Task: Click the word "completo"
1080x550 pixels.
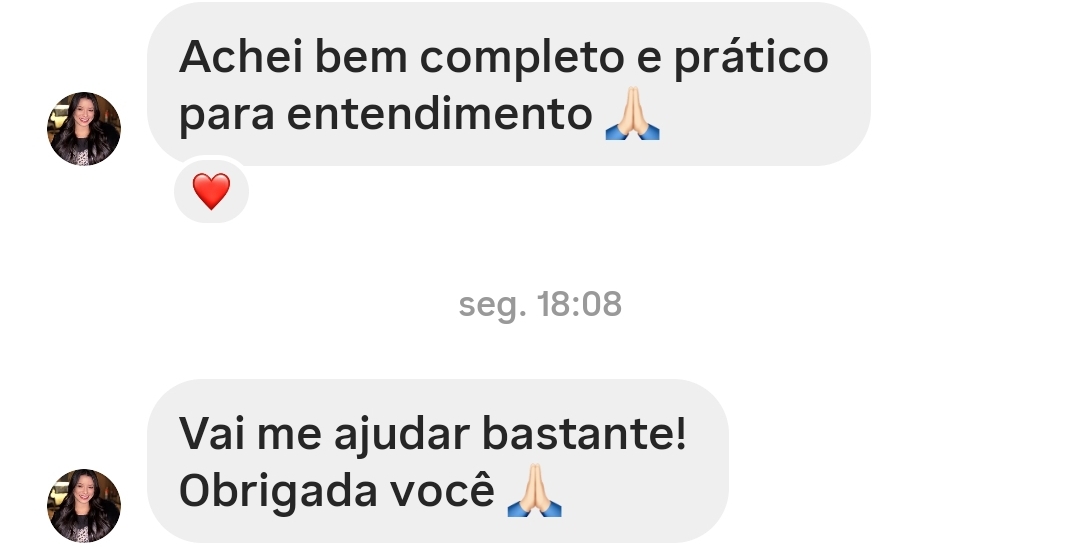Action: coord(522,59)
